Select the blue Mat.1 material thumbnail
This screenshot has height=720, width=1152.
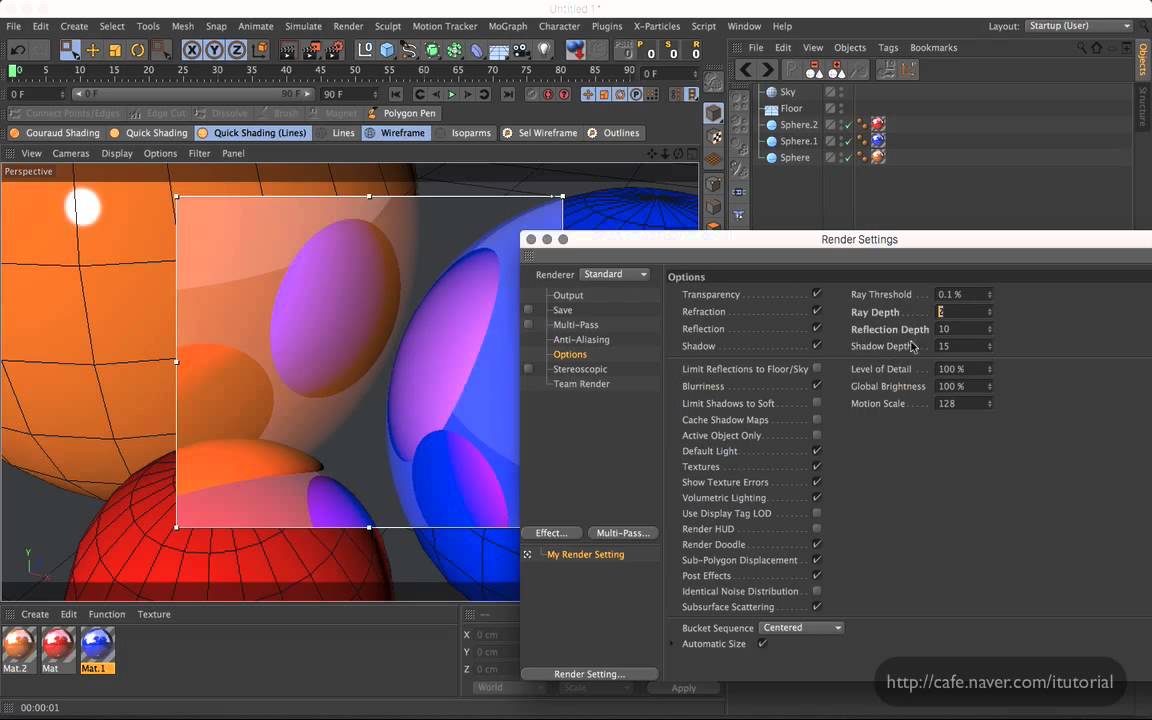coord(97,650)
